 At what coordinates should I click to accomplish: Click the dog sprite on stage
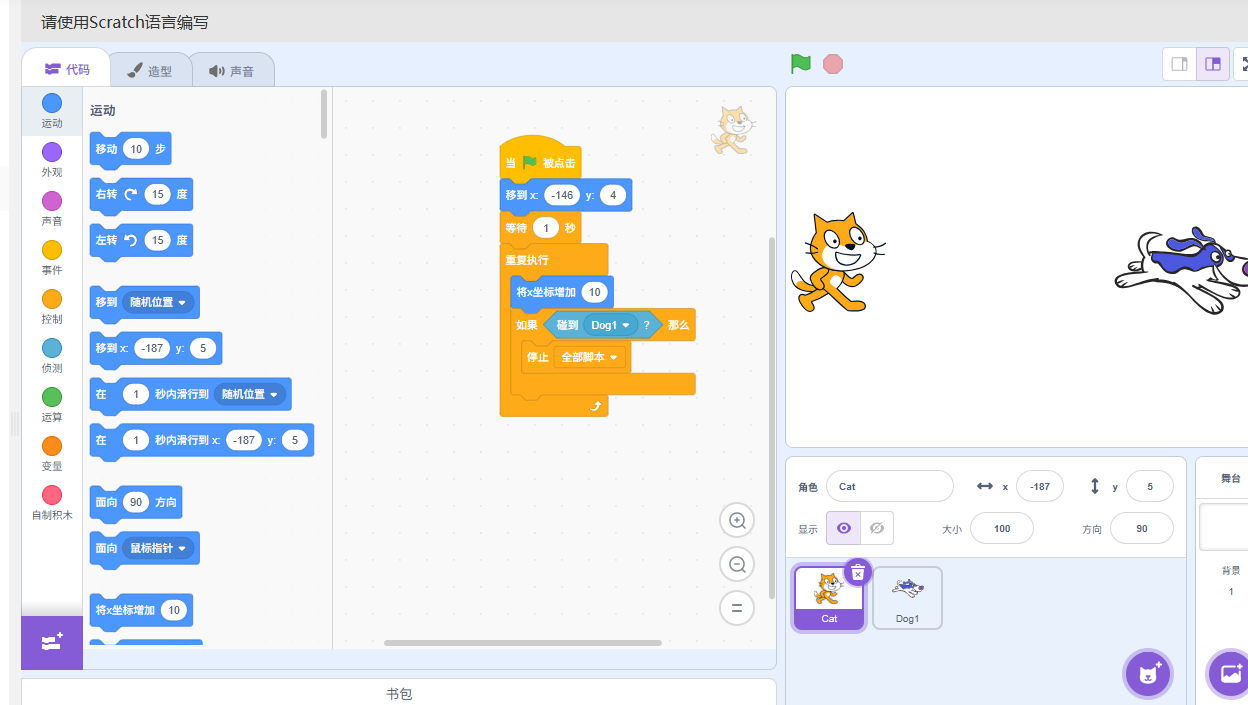point(1182,270)
